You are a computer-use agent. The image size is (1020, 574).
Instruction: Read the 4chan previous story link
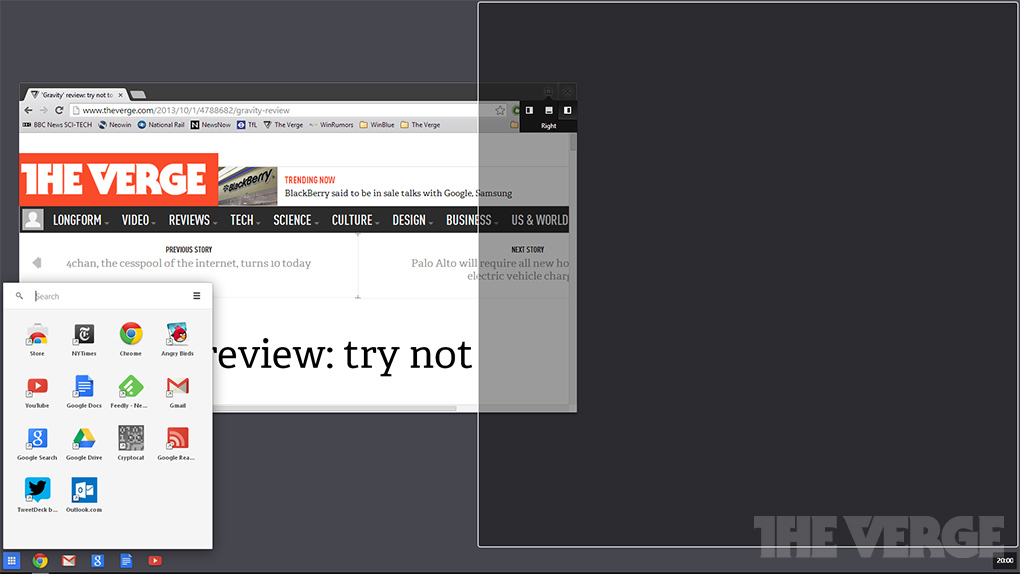[x=189, y=264]
